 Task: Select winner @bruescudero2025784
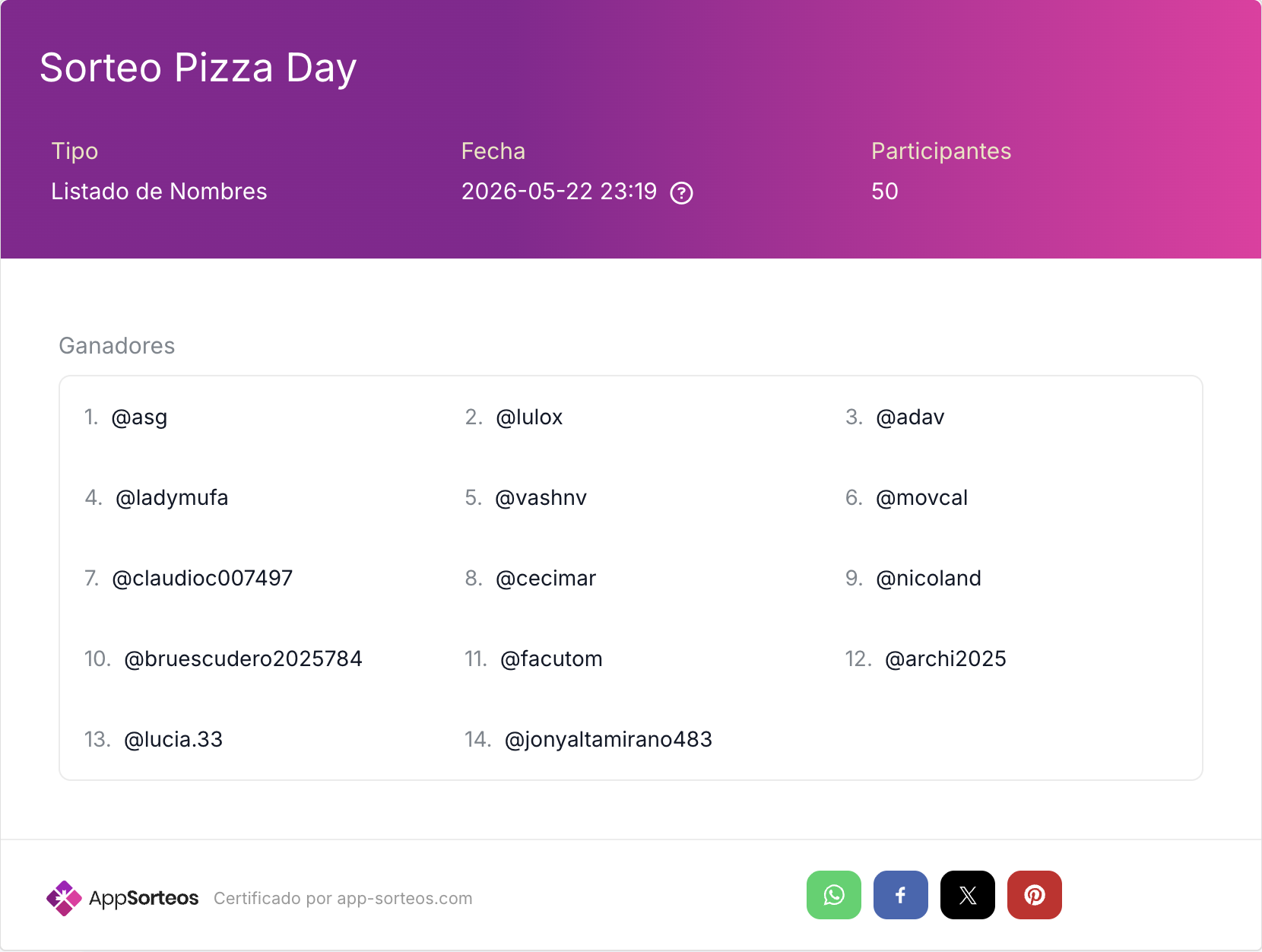point(243,659)
